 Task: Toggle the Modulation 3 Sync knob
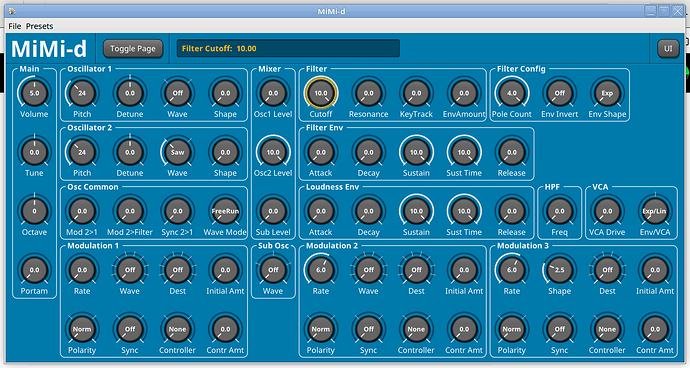(559, 329)
